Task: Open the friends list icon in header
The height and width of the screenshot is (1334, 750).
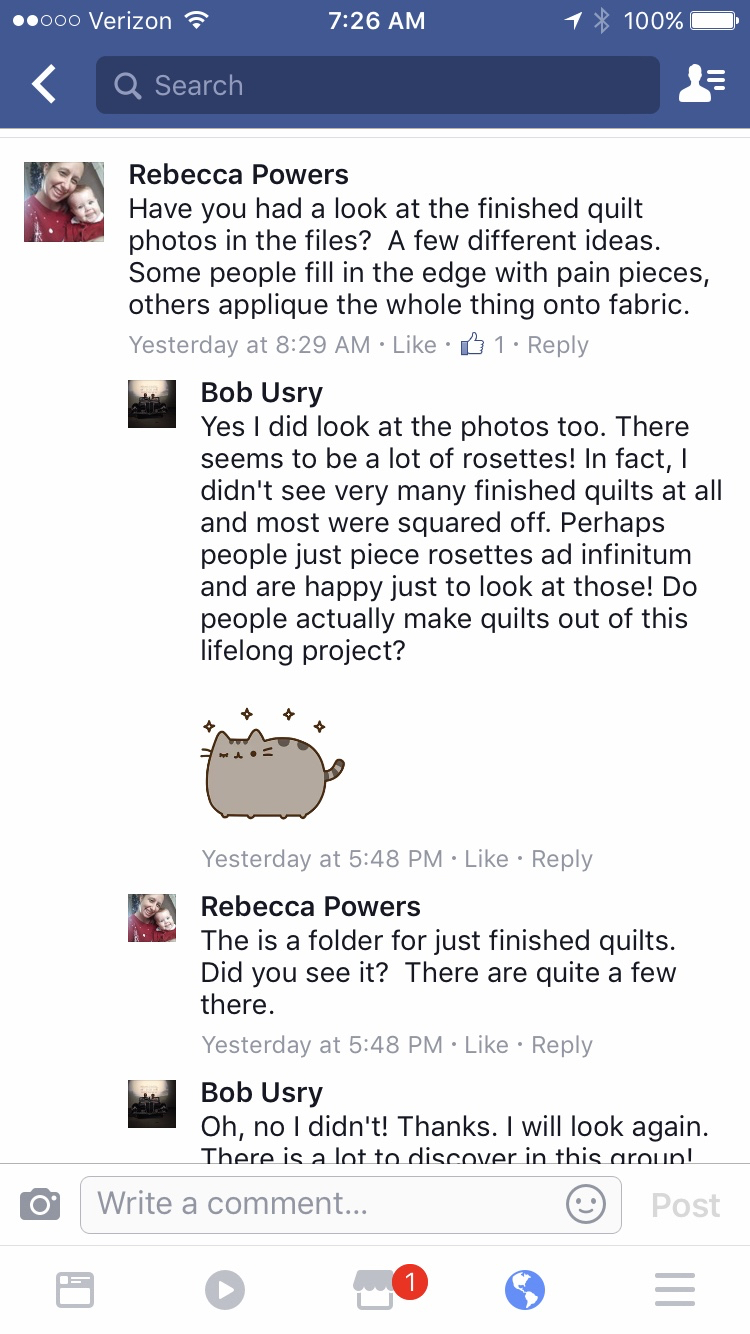Action: (701, 85)
